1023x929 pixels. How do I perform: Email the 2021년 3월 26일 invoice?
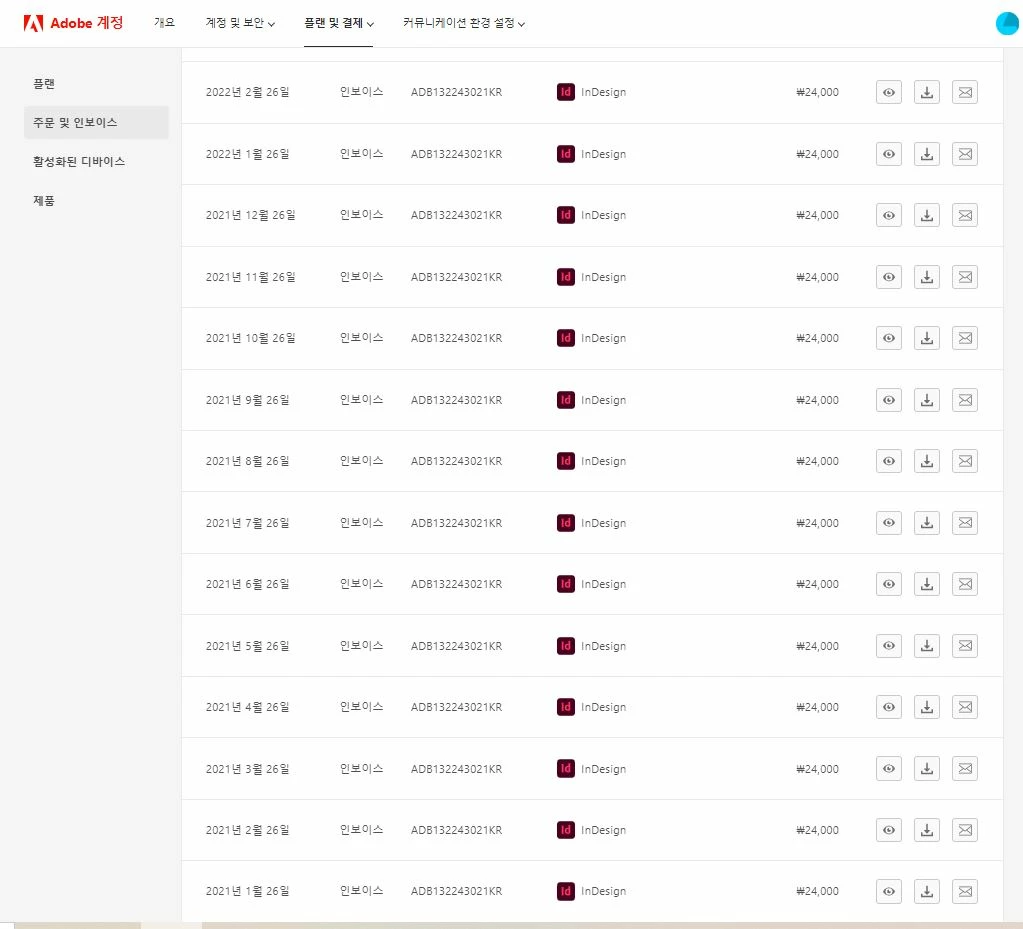tap(965, 769)
